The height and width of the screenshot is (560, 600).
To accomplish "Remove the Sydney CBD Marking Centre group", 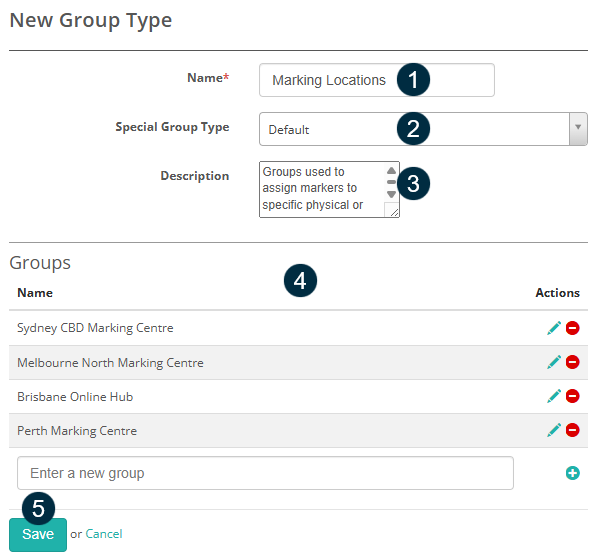I will tap(572, 328).
